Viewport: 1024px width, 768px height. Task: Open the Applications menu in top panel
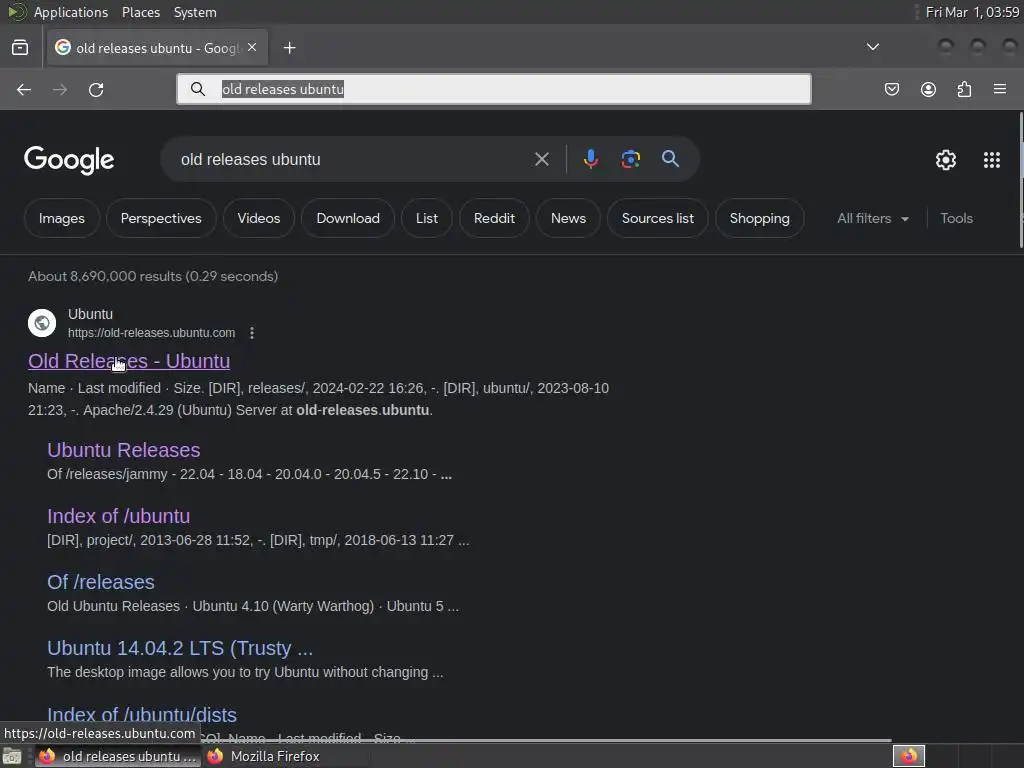pos(71,12)
